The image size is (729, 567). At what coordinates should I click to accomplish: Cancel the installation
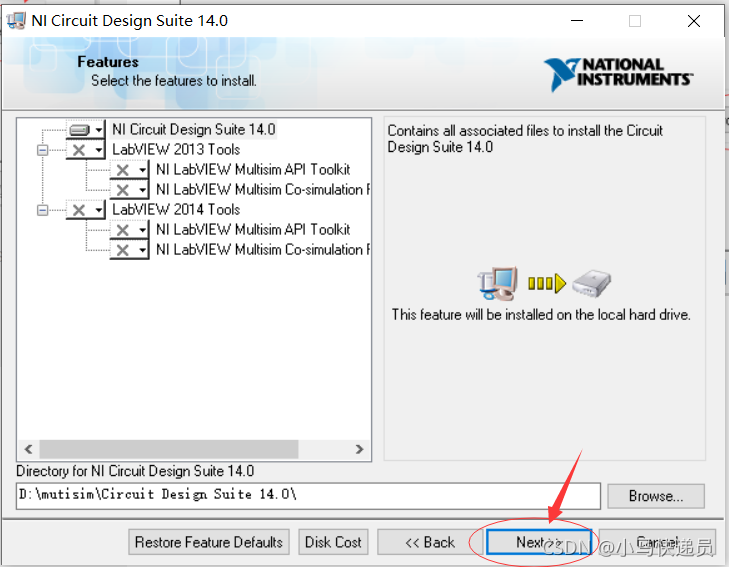tap(657, 542)
